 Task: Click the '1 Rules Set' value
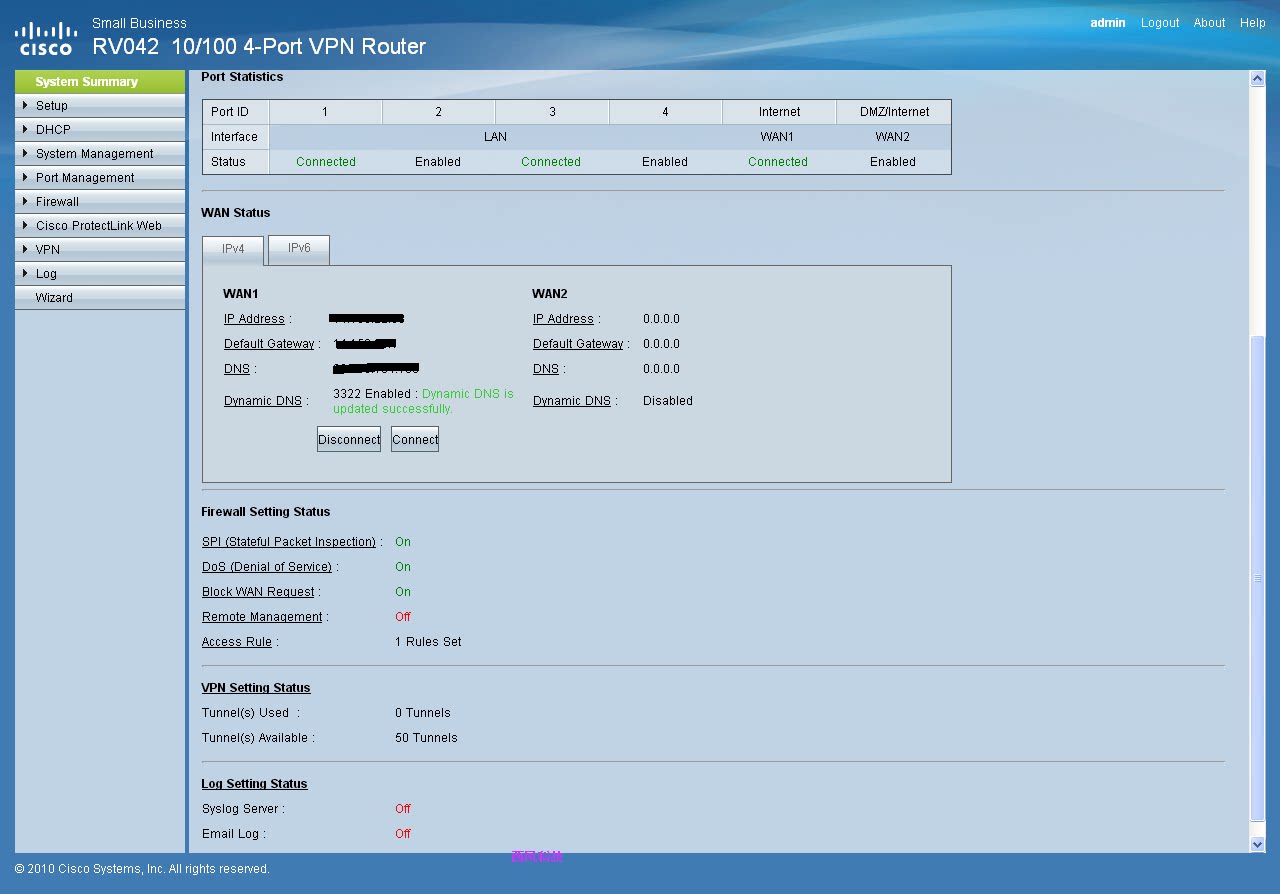pos(428,642)
